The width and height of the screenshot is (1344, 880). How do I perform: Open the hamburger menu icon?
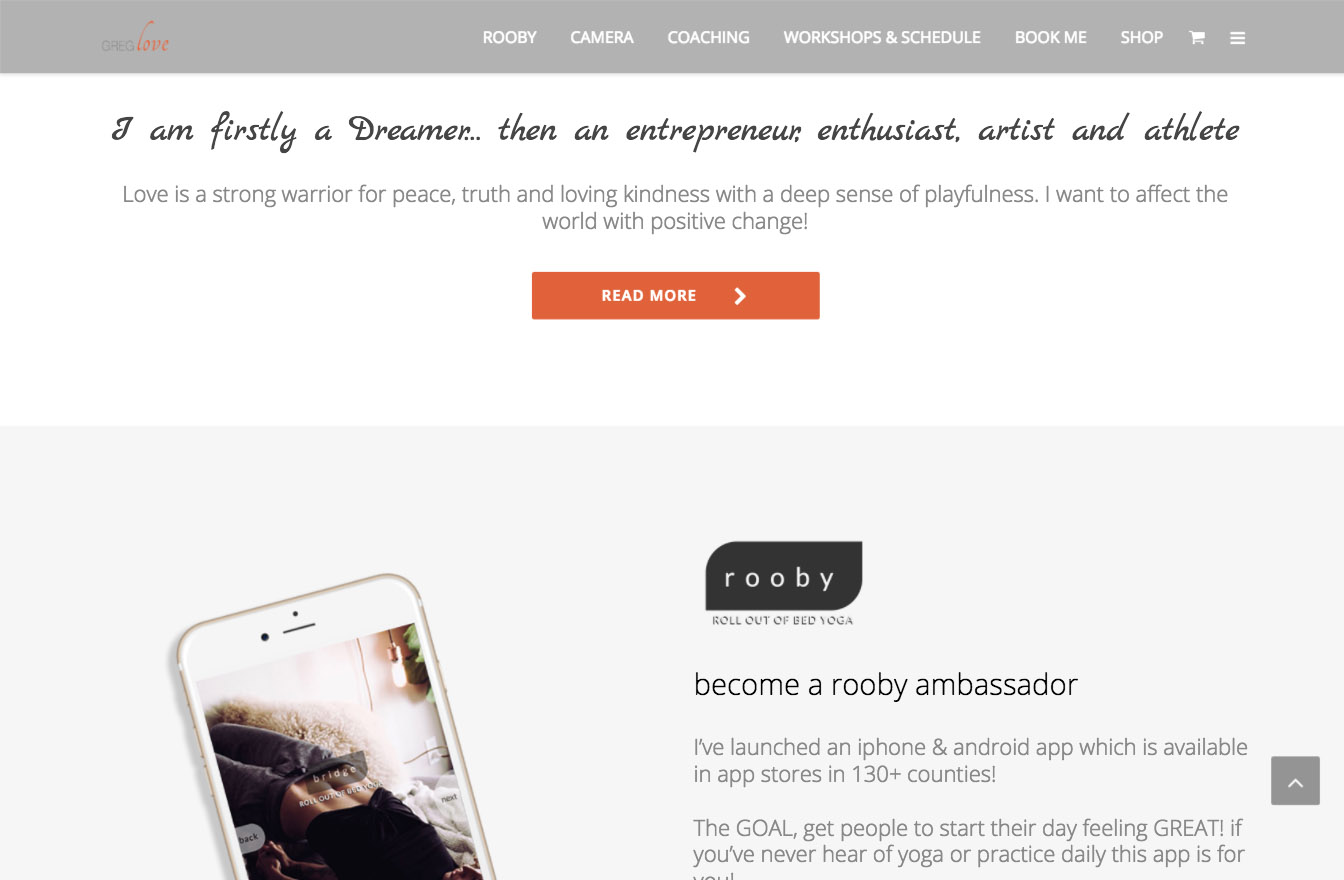(1237, 38)
